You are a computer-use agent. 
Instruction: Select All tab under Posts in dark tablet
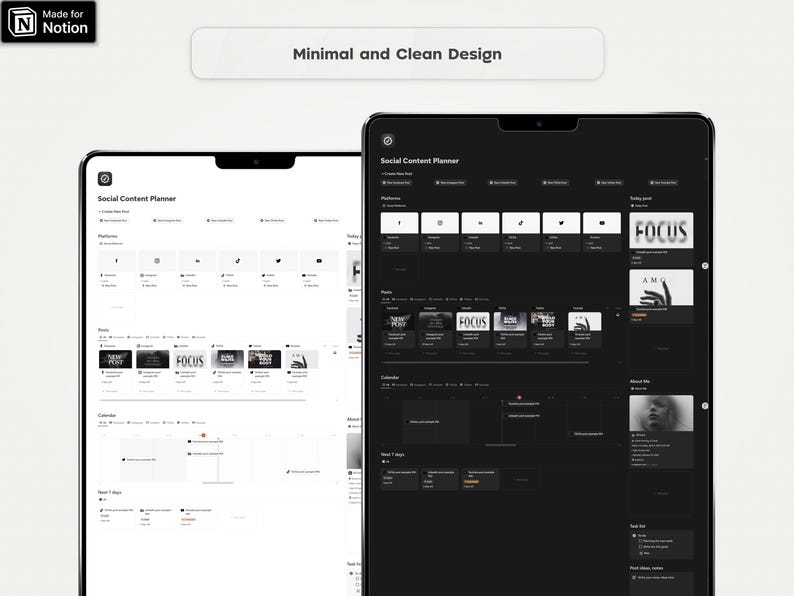[386, 299]
